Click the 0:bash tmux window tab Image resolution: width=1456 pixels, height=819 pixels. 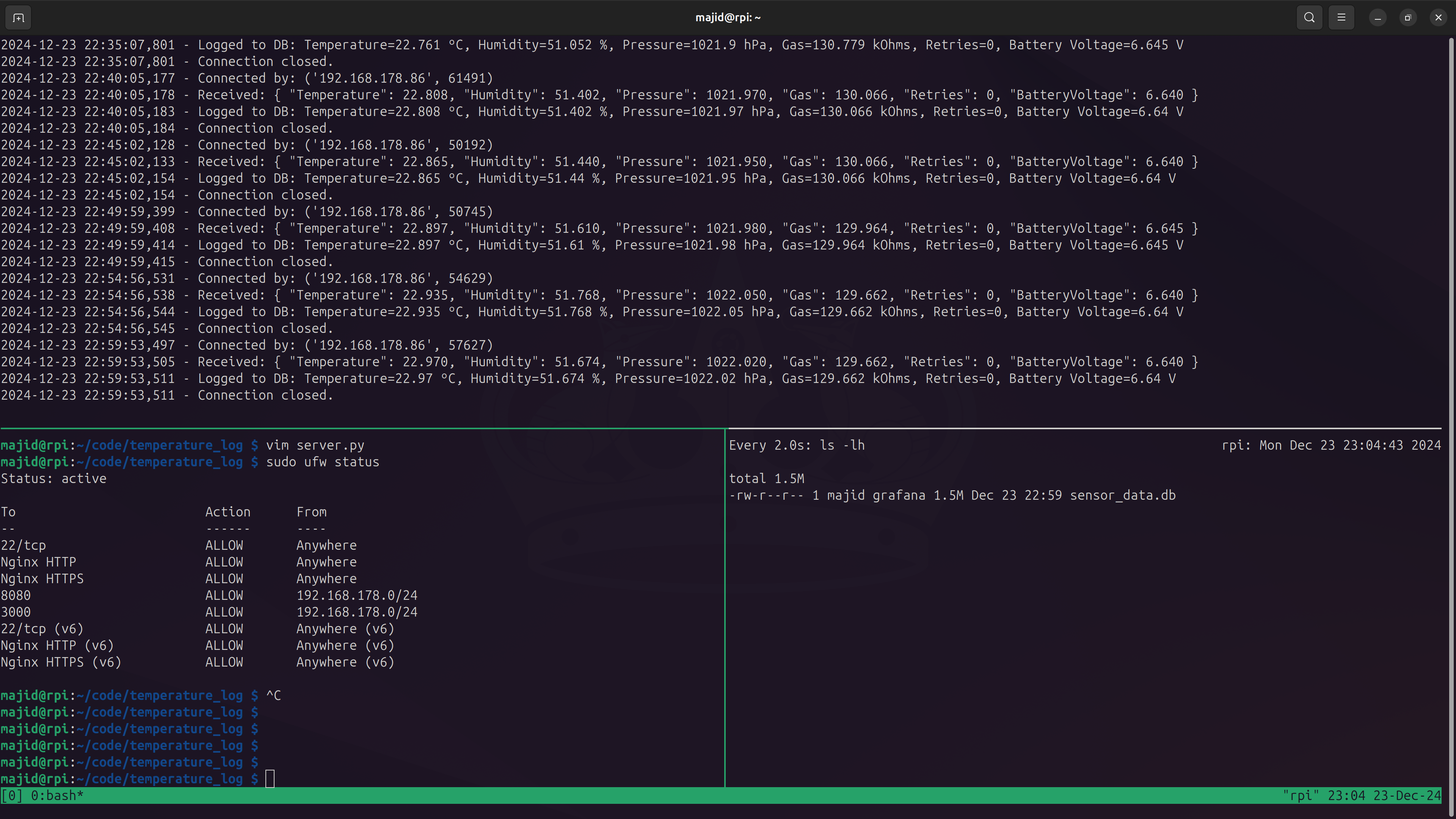[56, 795]
